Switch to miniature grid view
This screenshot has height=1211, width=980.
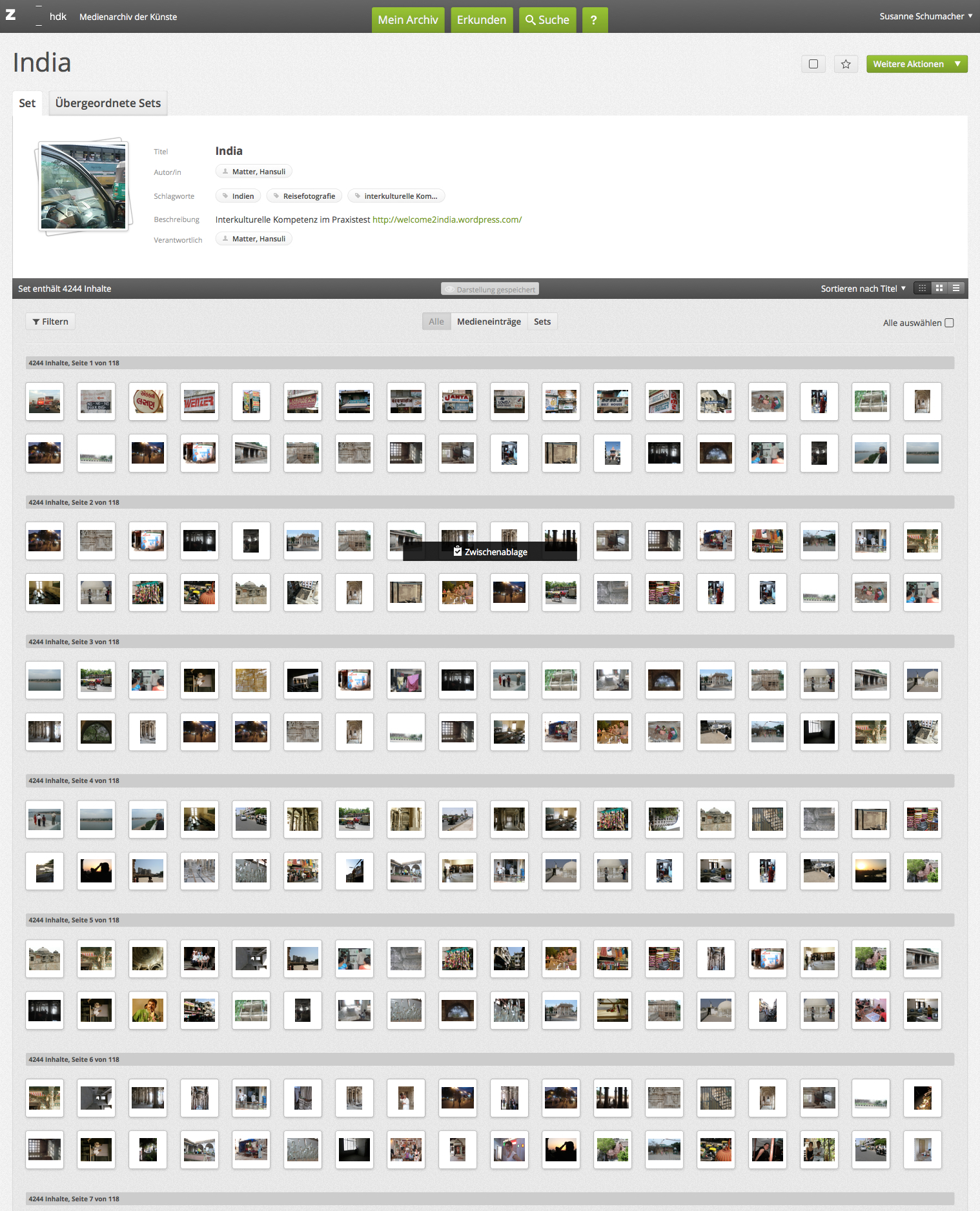tap(923, 289)
